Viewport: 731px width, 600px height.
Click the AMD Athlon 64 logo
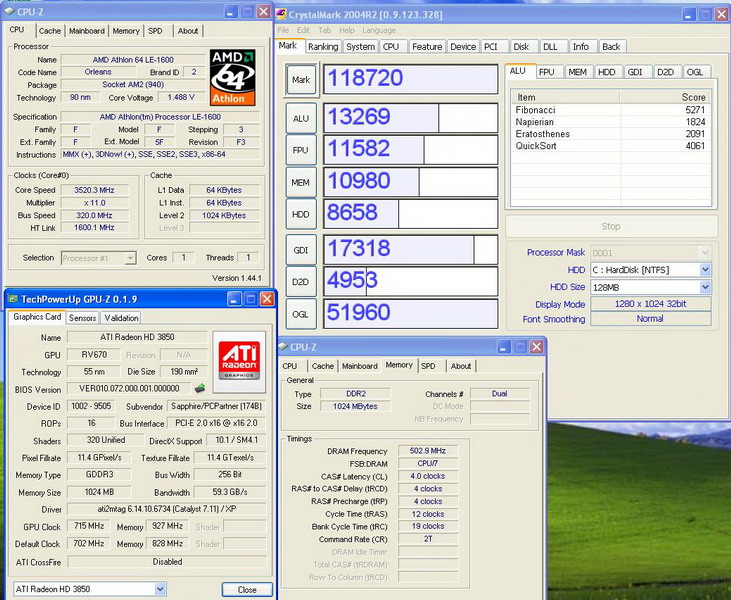[x=235, y=75]
